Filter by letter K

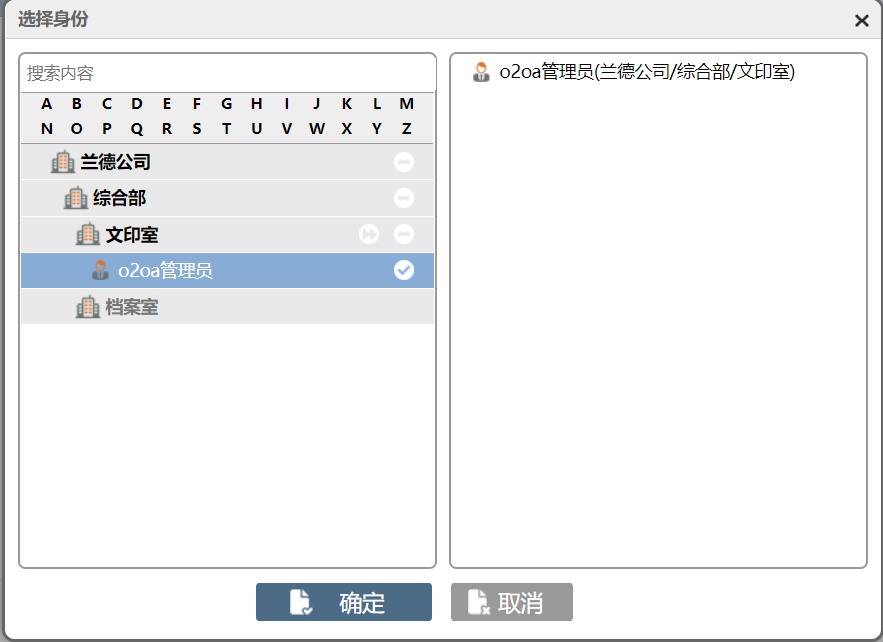tap(347, 104)
